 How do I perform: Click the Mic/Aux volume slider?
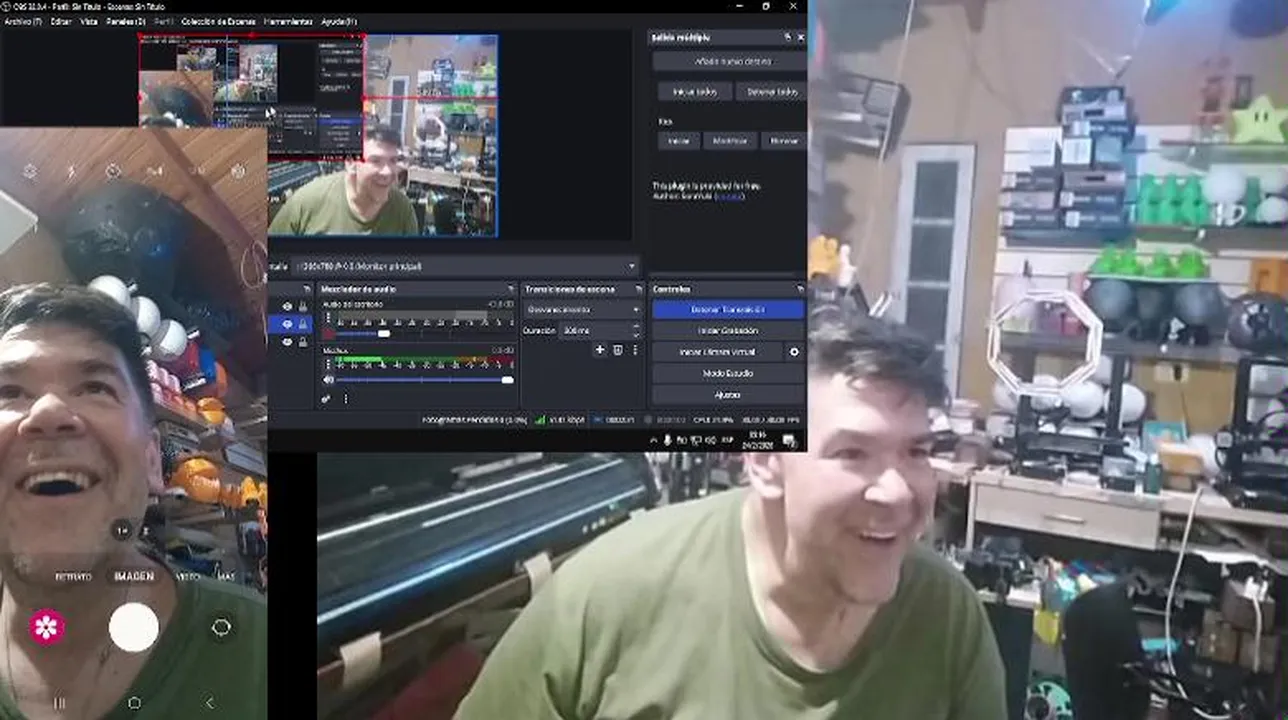click(425, 380)
